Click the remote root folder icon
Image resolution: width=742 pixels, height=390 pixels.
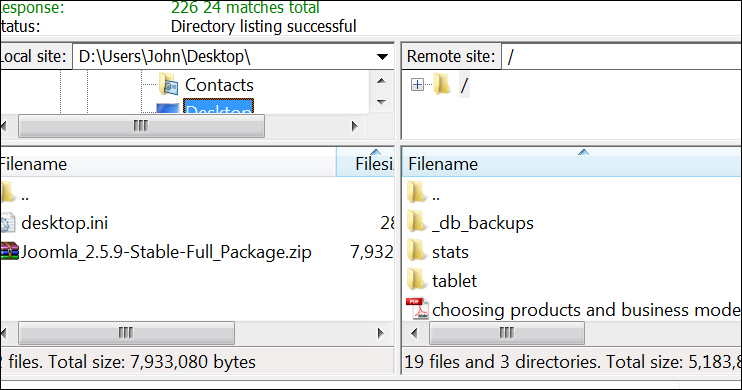(442, 84)
